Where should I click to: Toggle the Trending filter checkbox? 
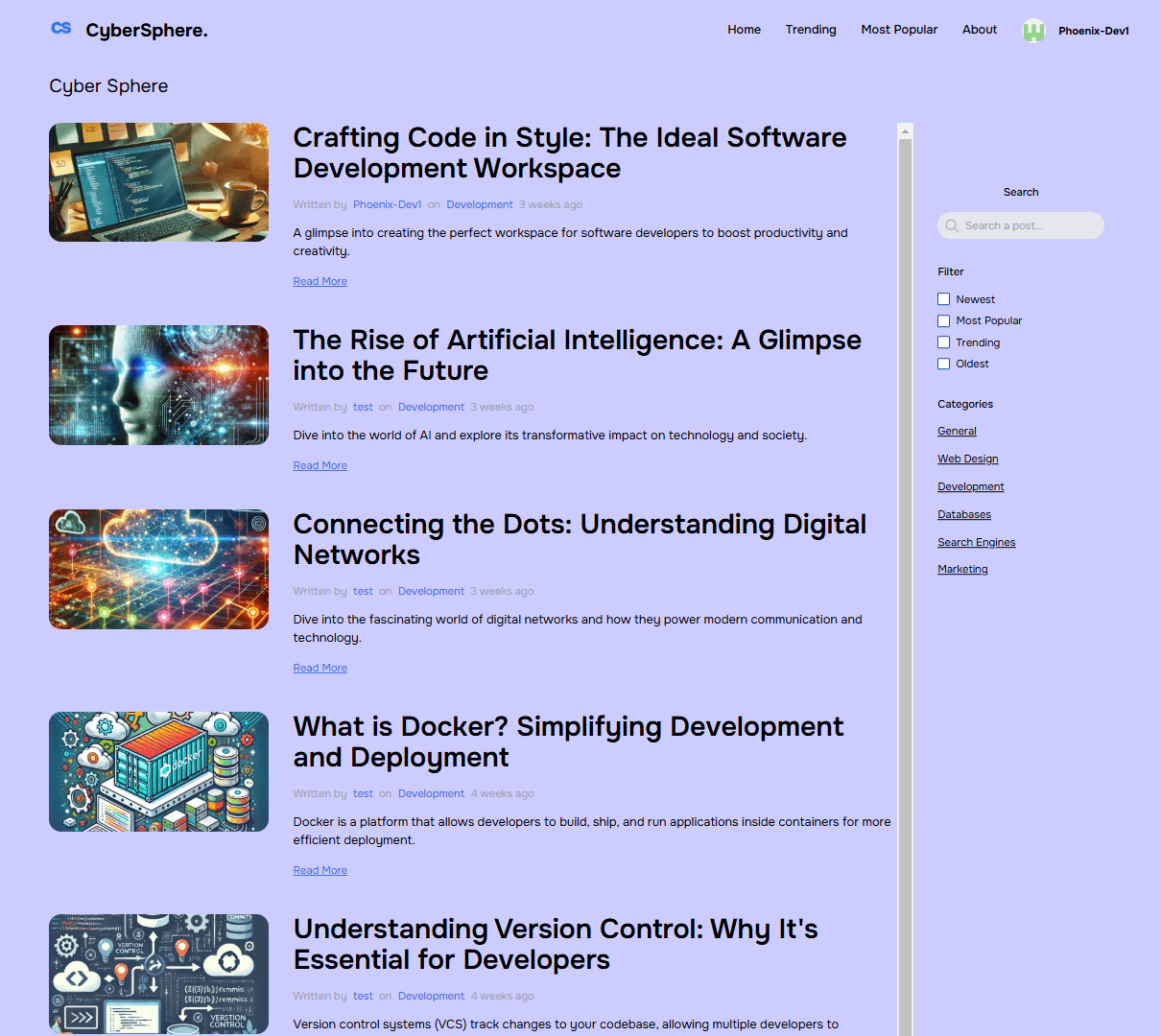coord(943,341)
